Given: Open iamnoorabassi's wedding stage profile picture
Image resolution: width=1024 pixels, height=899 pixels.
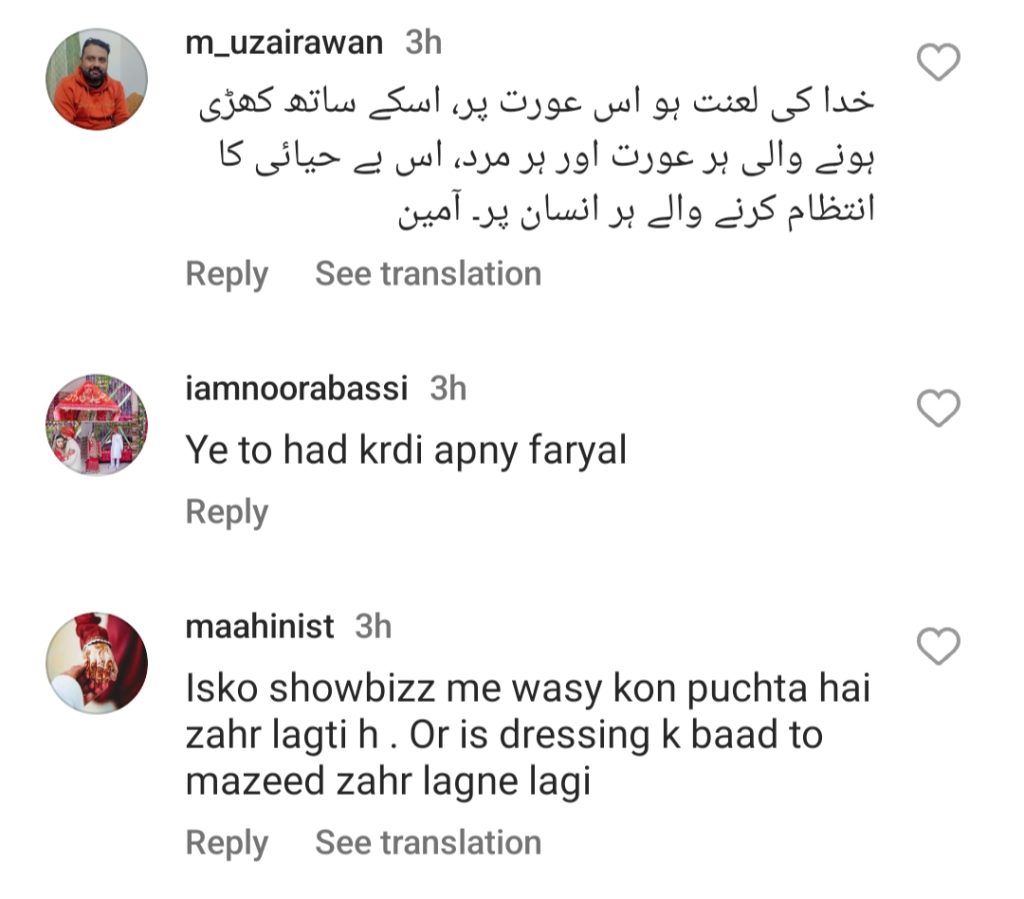Looking at the screenshot, I should click(x=97, y=425).
